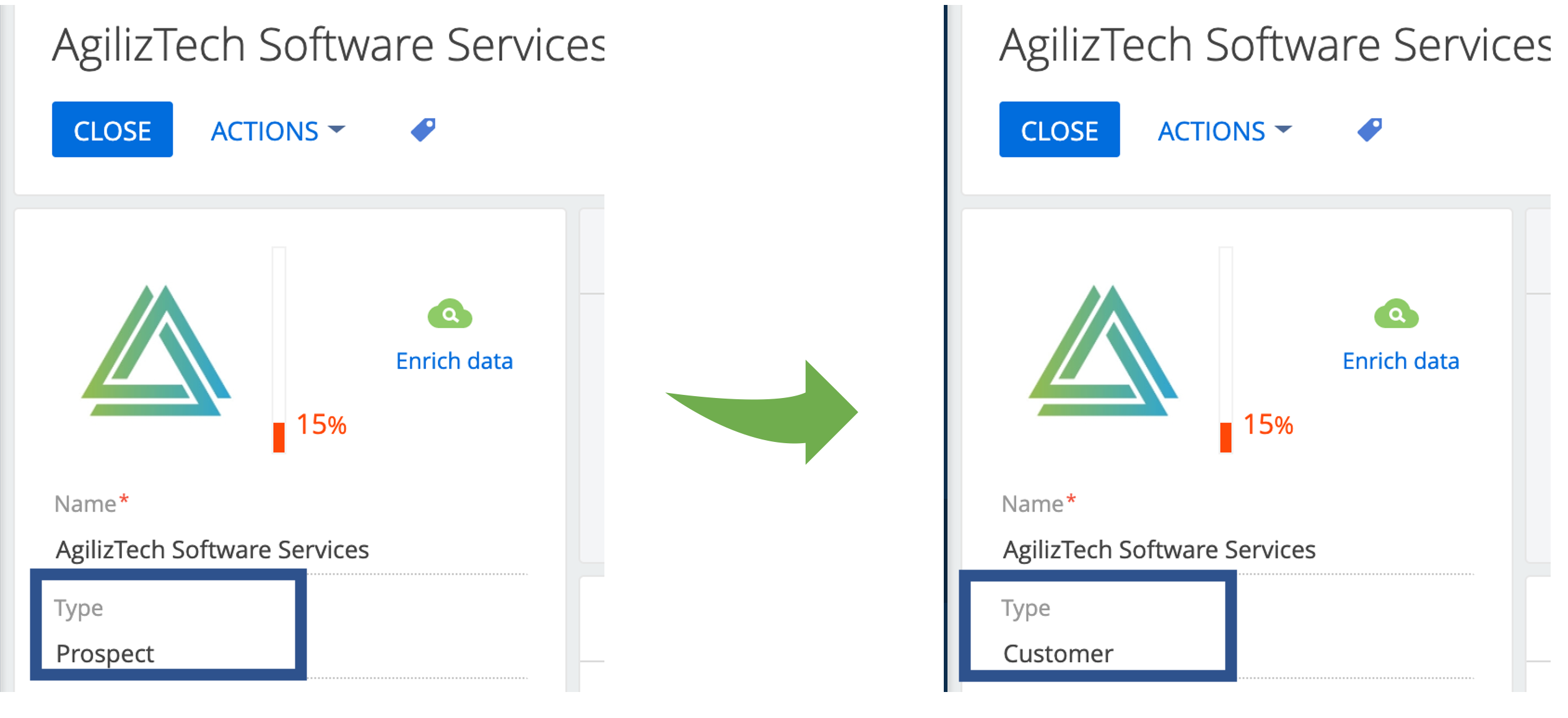Click the left 15% completeness bar

(x=279, y=350)
